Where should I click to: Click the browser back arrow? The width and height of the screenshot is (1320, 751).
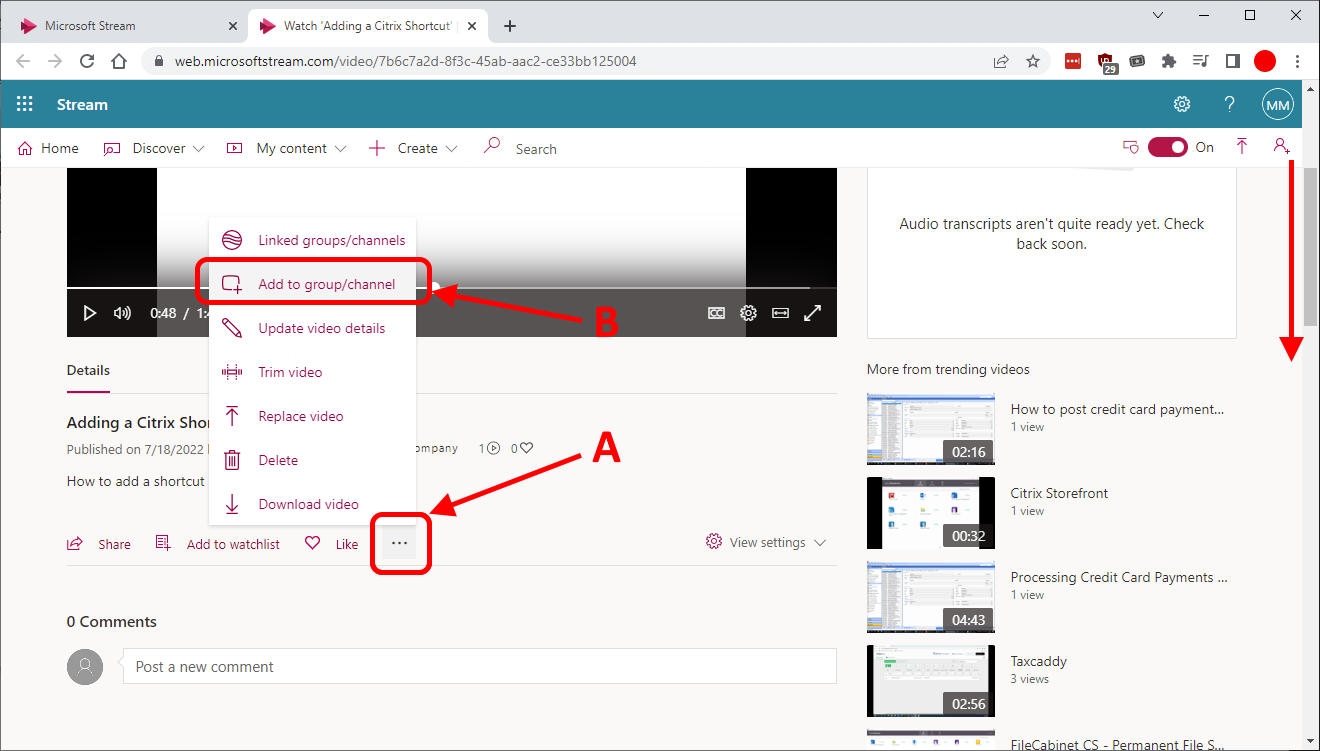pos(23,61)
